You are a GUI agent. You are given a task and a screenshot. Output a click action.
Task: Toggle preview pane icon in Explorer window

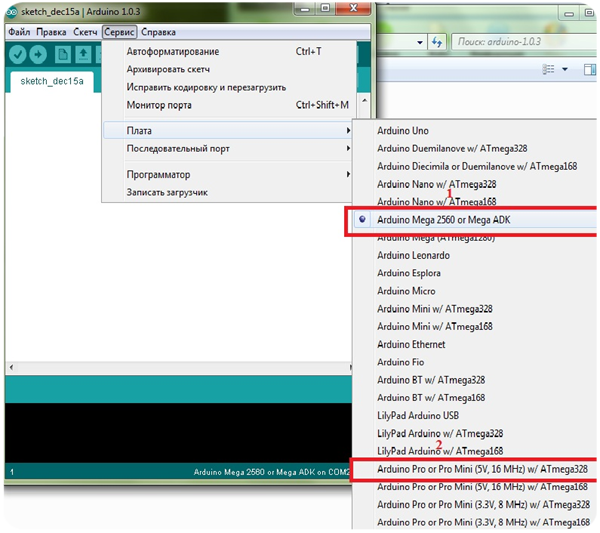pos(590,70)
